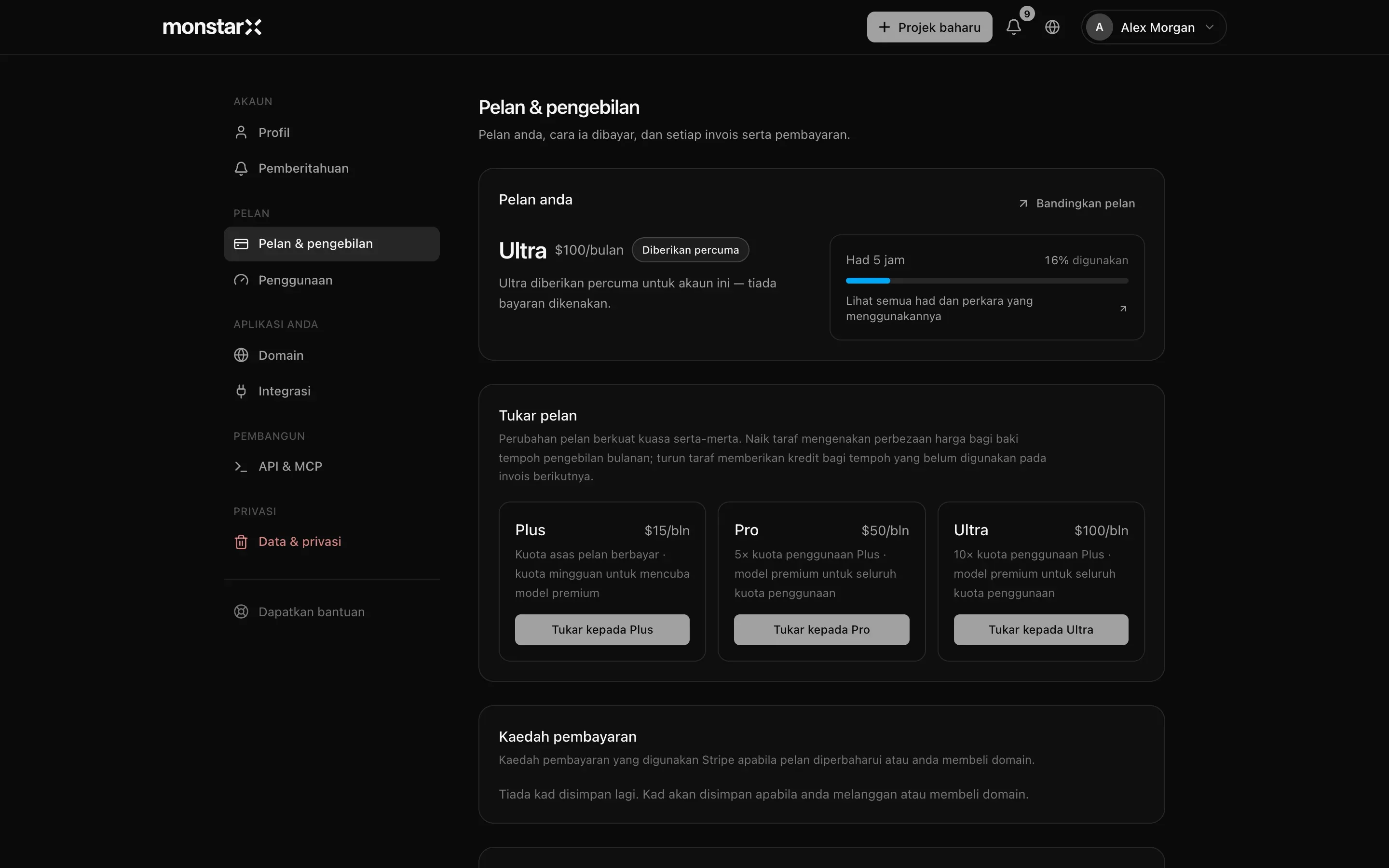Click Tukar kepada Ultra button

pos(1041,630)
